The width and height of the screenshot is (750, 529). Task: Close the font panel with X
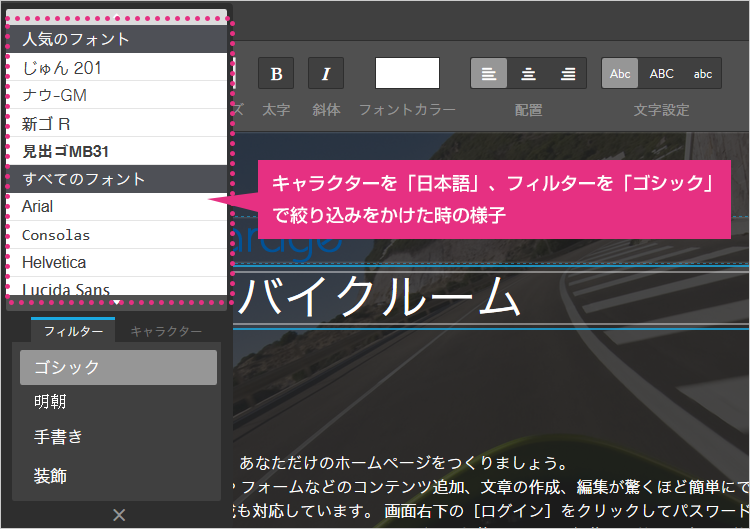[x=119, y=515]
